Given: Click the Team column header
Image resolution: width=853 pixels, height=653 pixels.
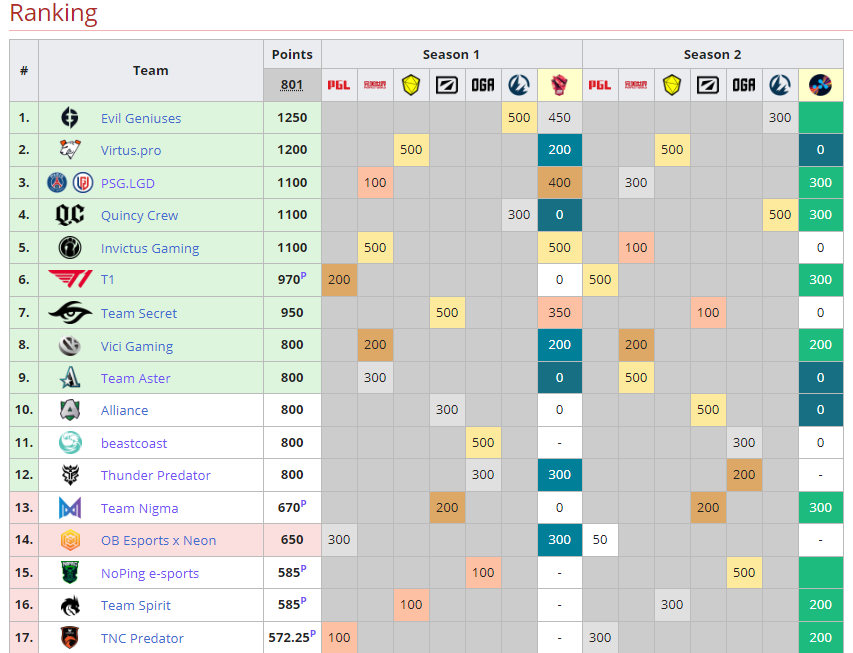Looking at the screenshot, I should 151,71.
